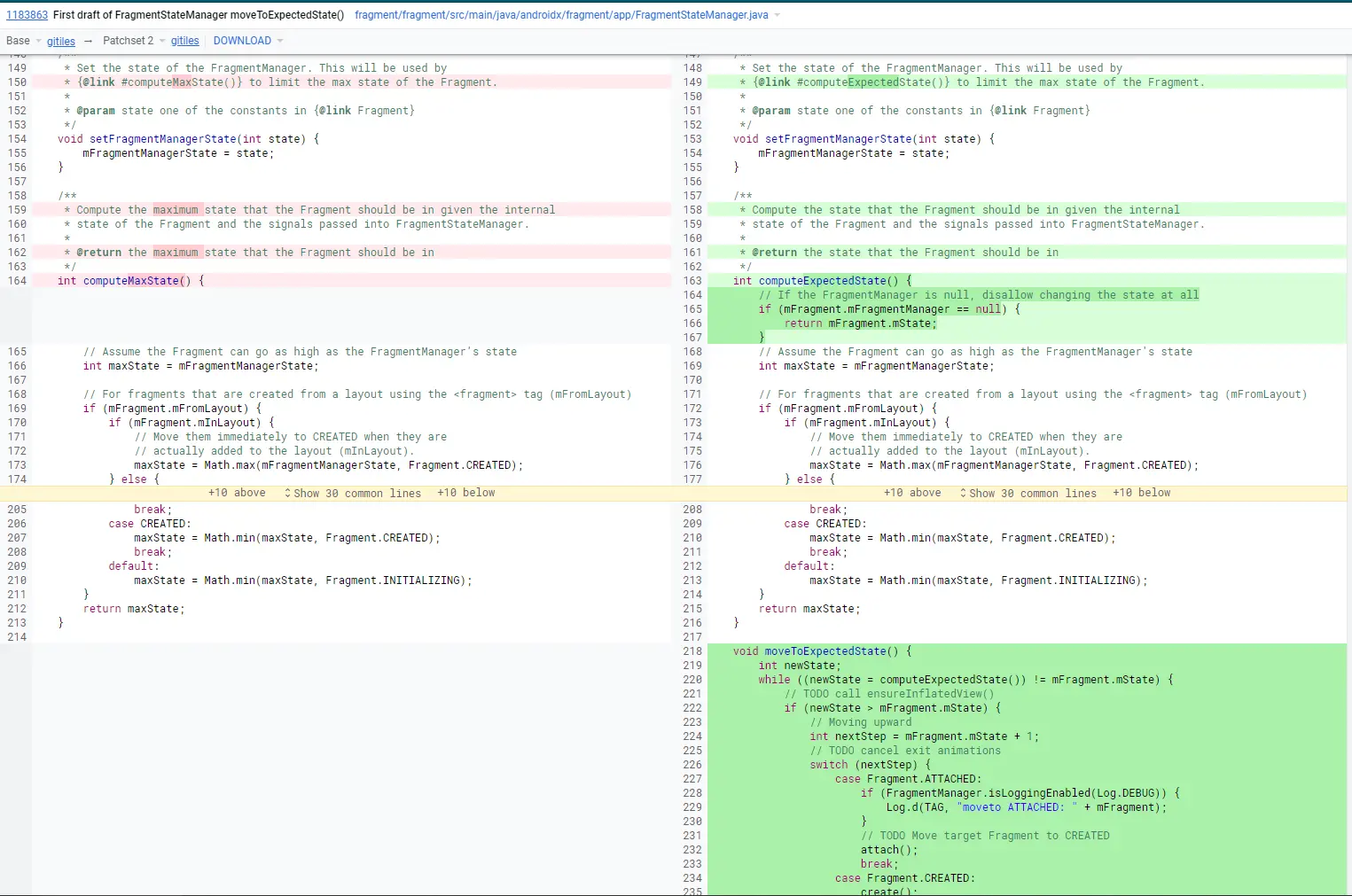Select line number 220 in right pane

click(692, 680)
